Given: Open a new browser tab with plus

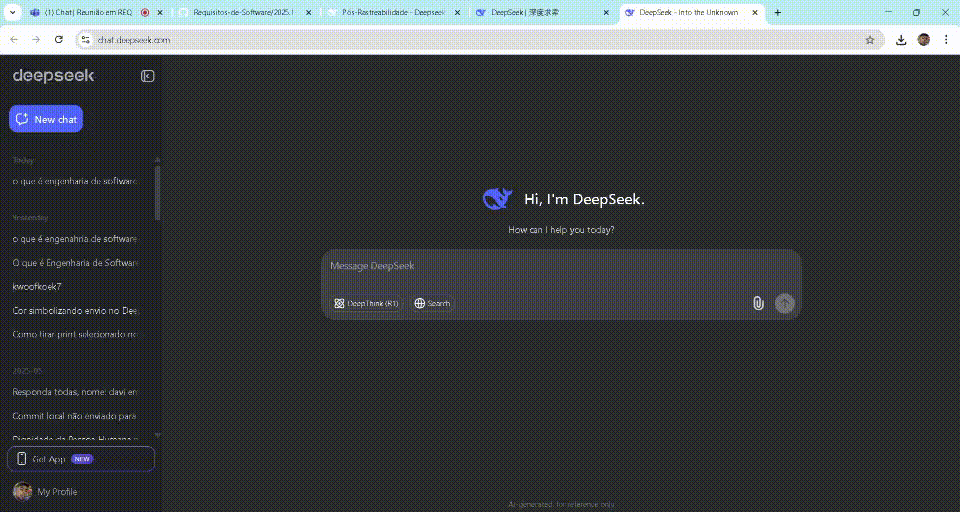Looking at the screenshot, I should (x=778, y=12).
